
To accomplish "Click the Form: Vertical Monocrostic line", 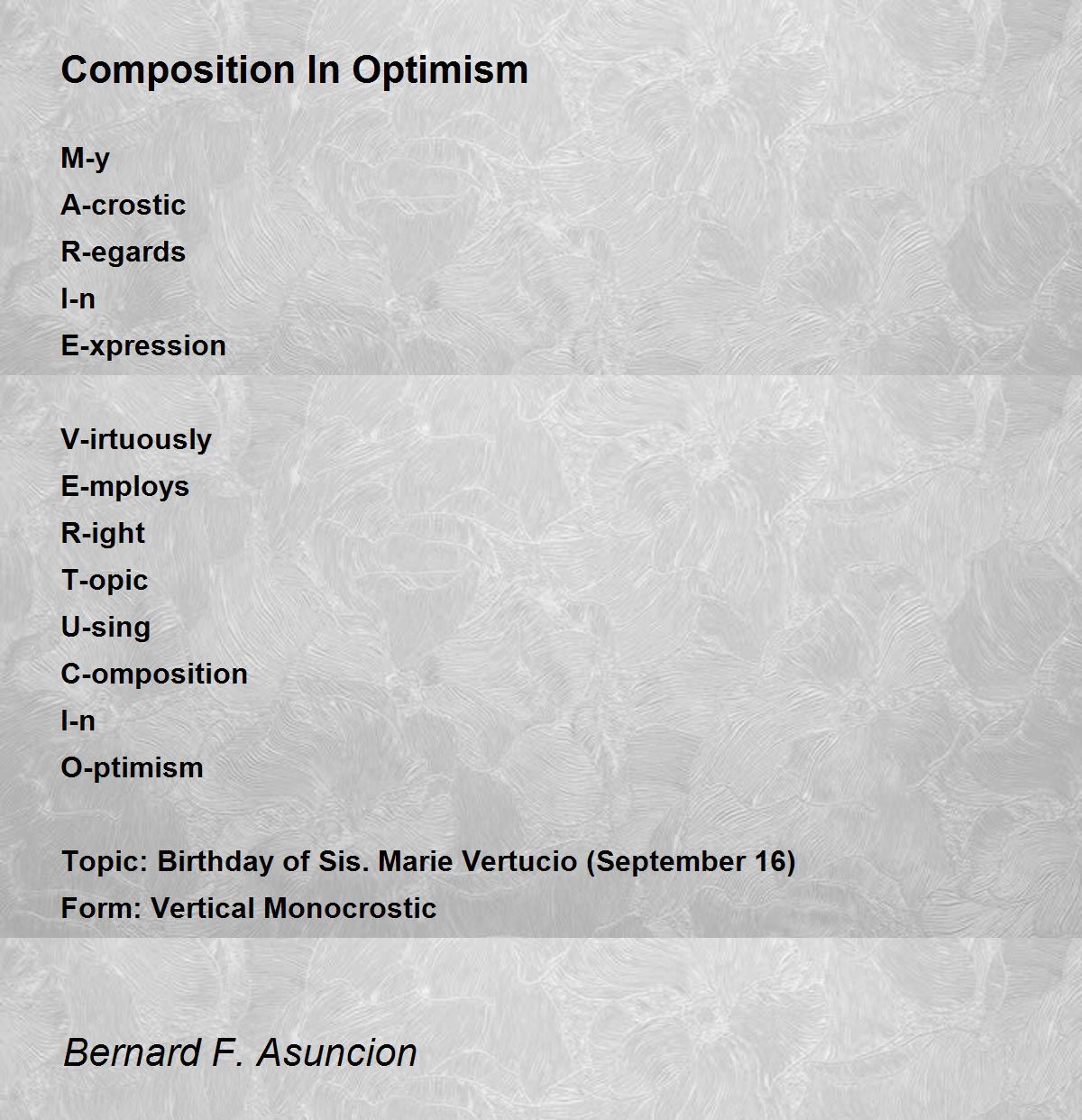I will [x=249, y=908].
